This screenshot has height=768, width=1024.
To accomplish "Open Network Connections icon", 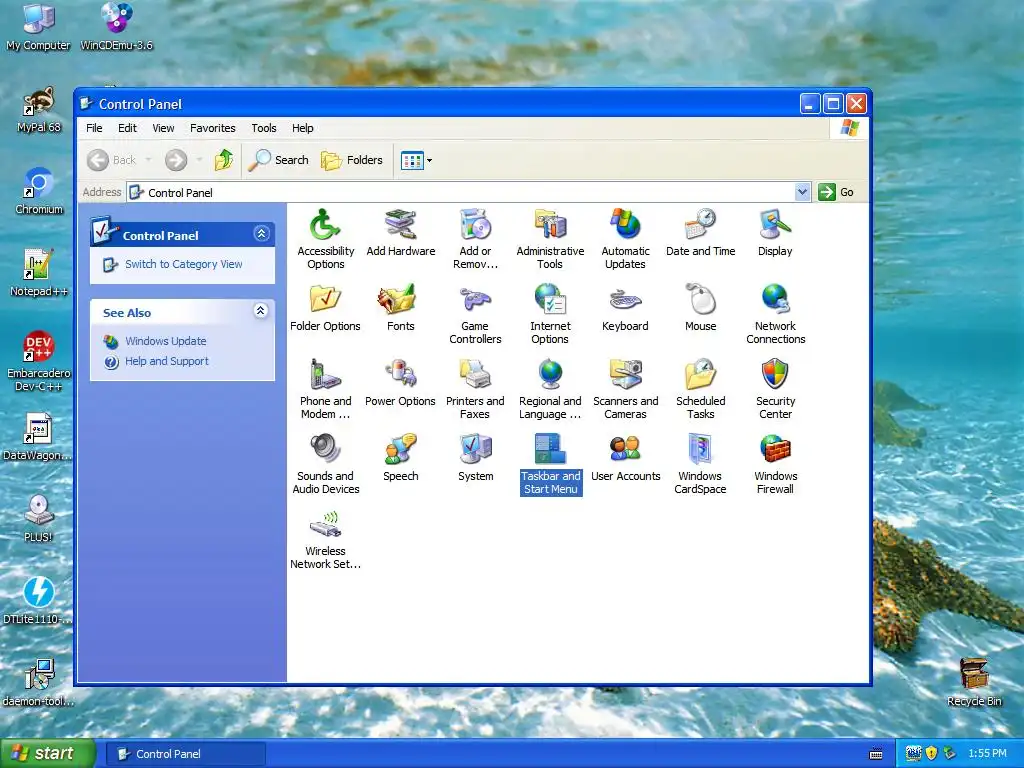I will (x=775, y=313).
